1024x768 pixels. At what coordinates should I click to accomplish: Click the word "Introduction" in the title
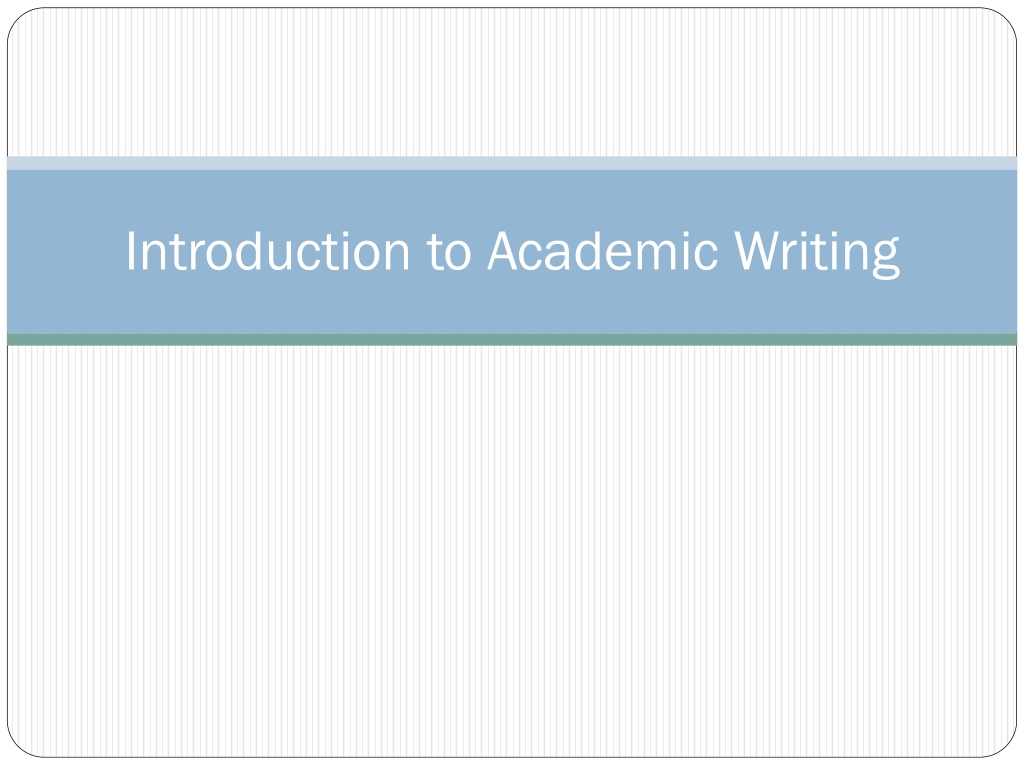pos(268,251)
